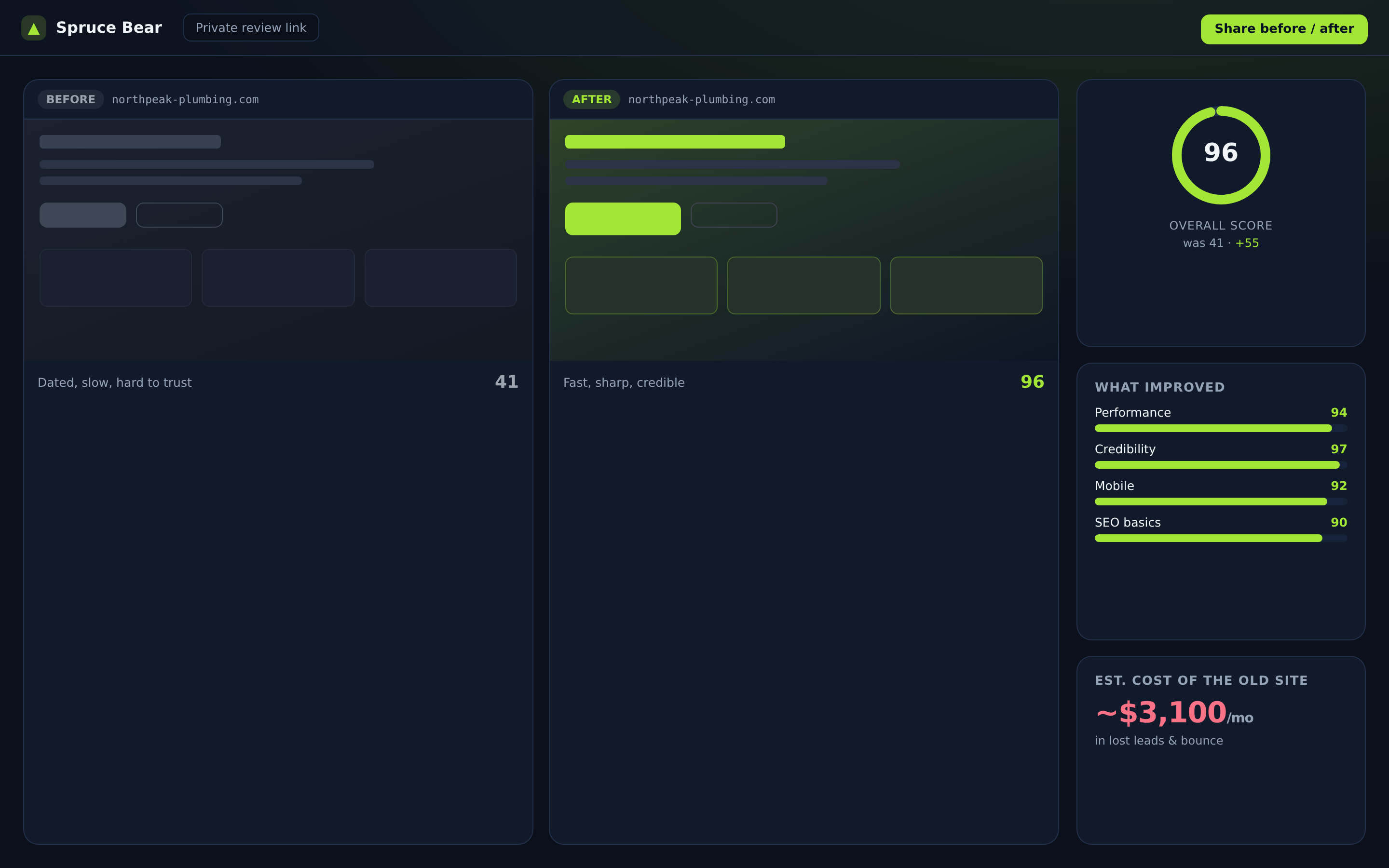1389x868 pixels.
Task: Click the green call-to-action button in After preview
Action: (623, 219)
